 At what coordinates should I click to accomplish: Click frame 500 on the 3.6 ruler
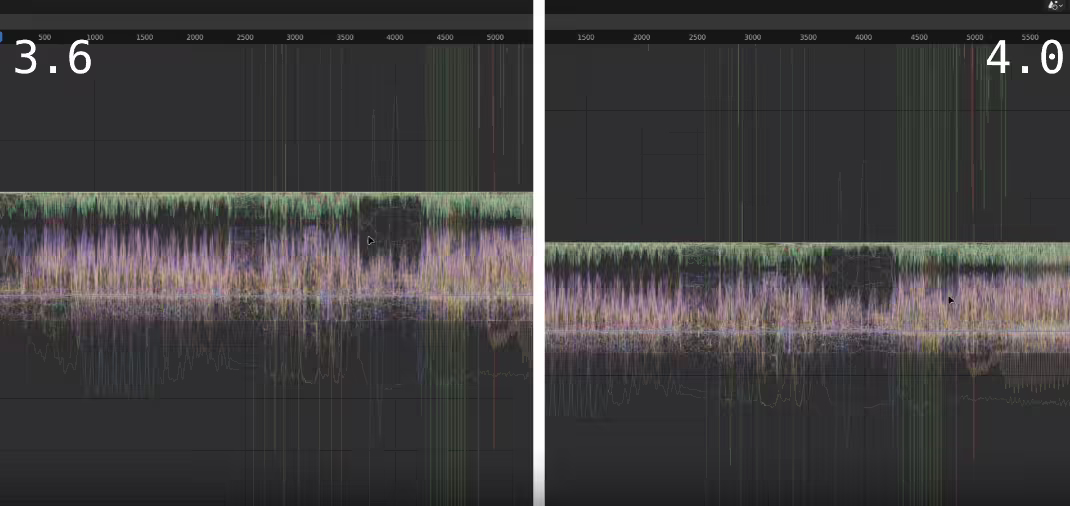[44, 38]
